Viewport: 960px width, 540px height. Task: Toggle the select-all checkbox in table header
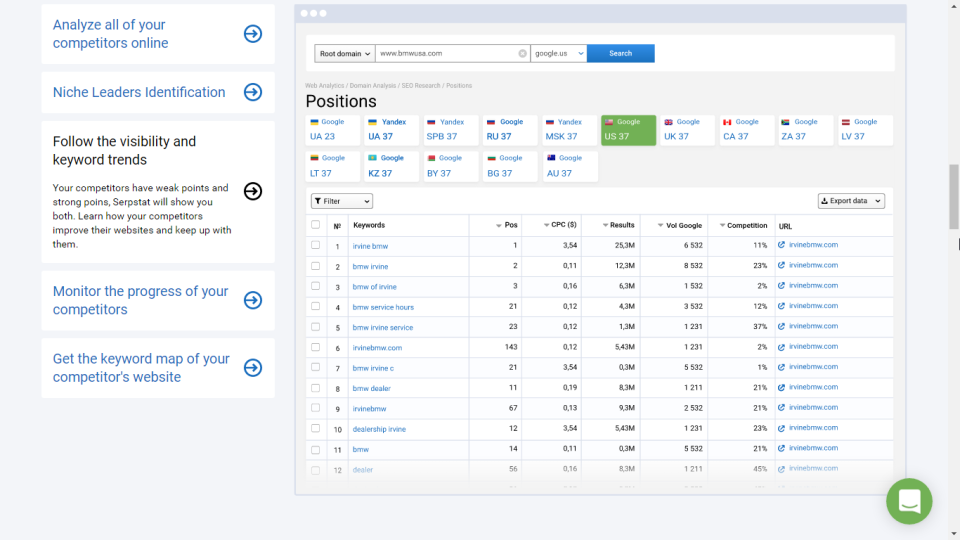(315, 225)
